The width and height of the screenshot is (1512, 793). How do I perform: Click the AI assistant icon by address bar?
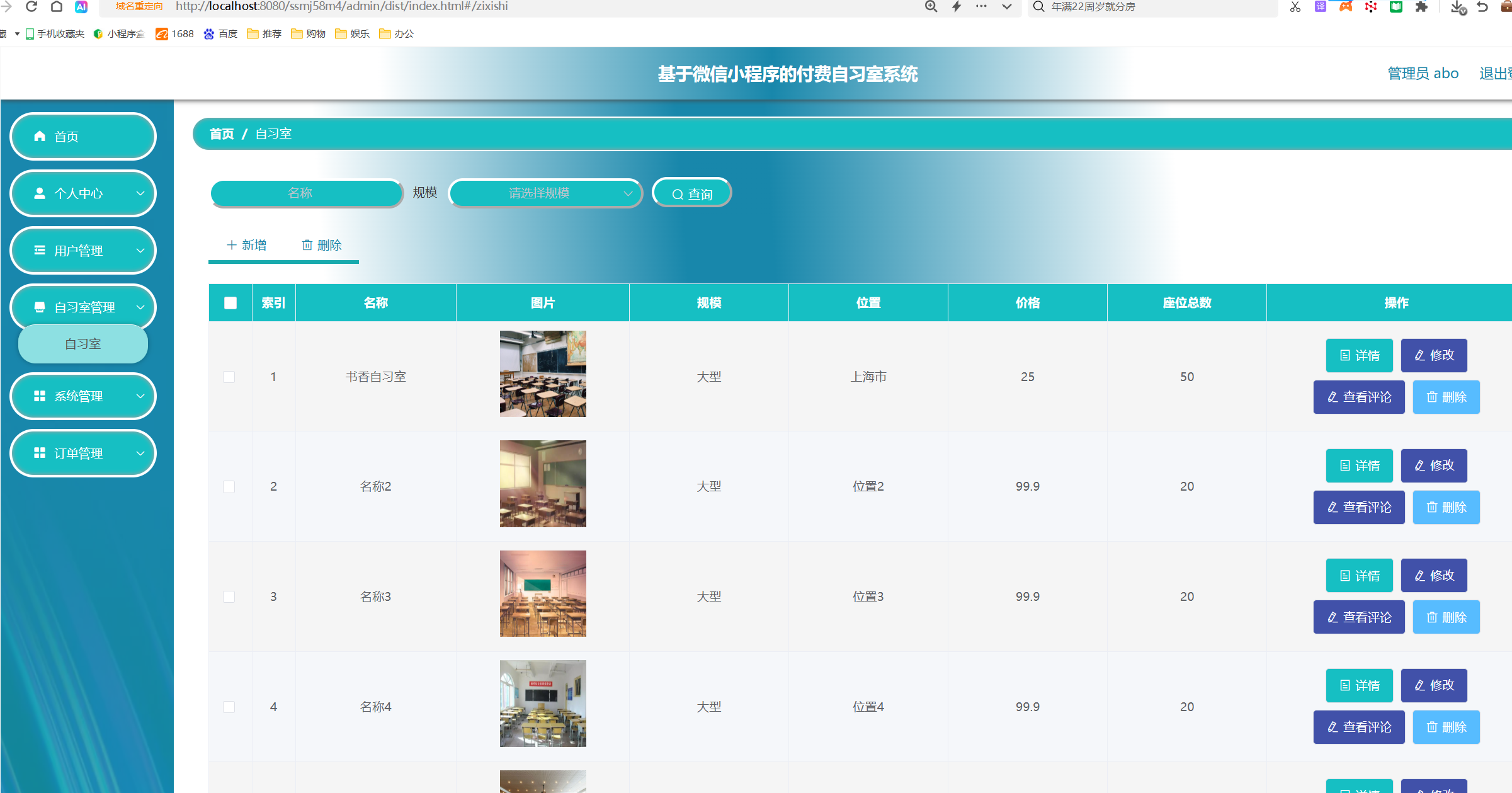[81, 6]
